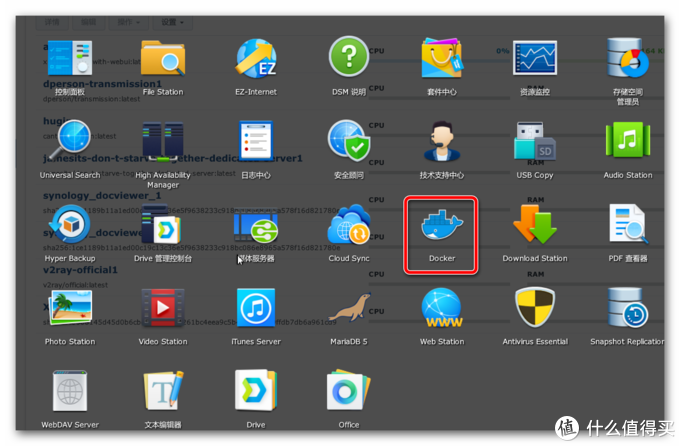The width and height of the screenshot is (680, 446).
Task: Open EZ-Internet wizard
Action: pos(256,59)
